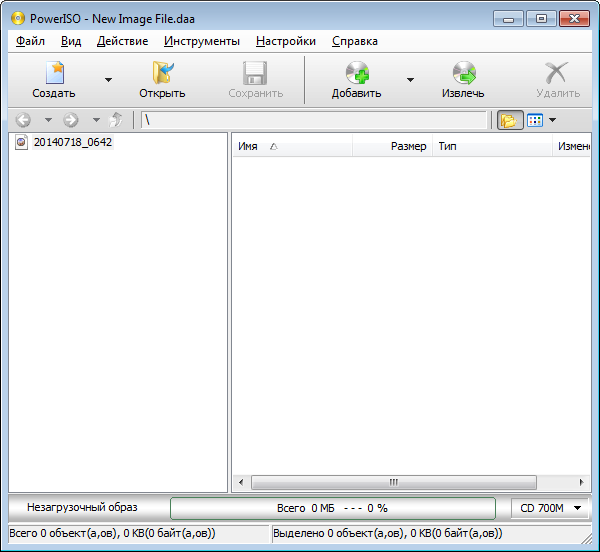
Task: Click the Размер column header
Action: click(392, 146)
